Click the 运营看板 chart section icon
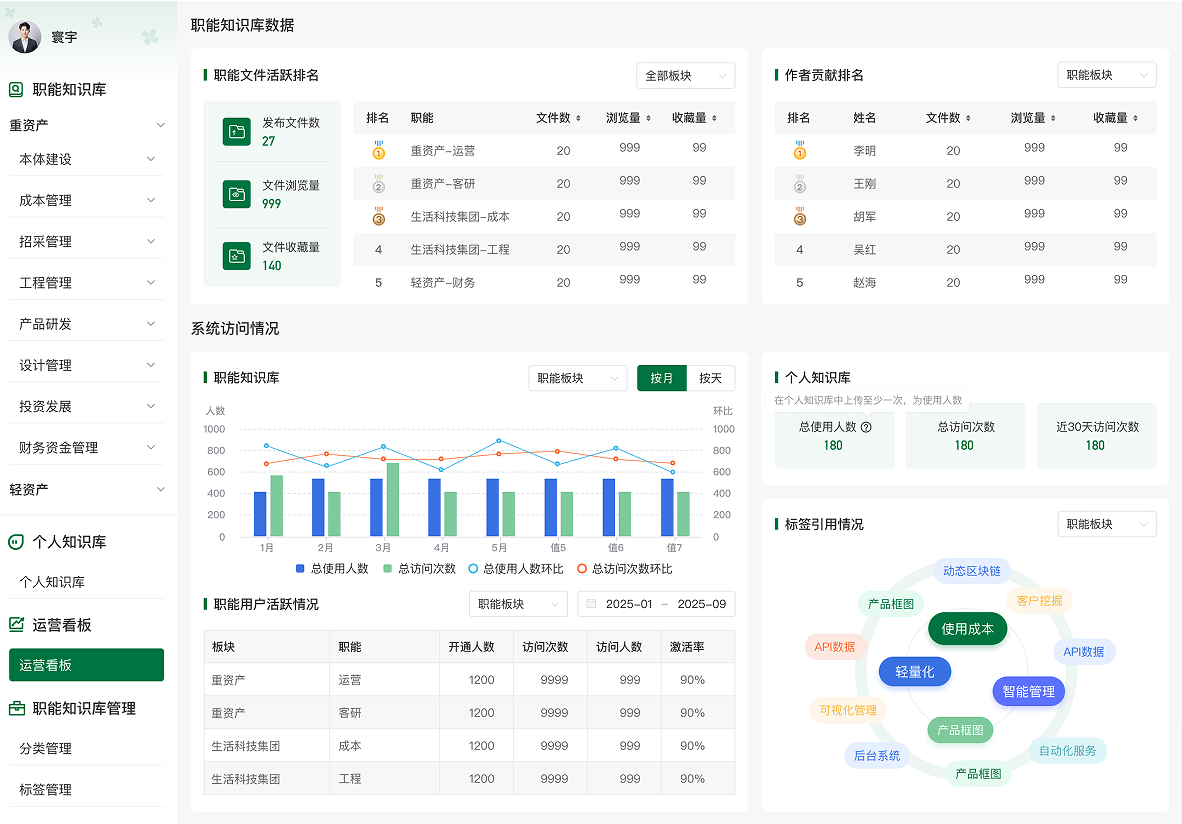Image resolution: width=1182 pixels, height=824 pixels. point(16,624)
